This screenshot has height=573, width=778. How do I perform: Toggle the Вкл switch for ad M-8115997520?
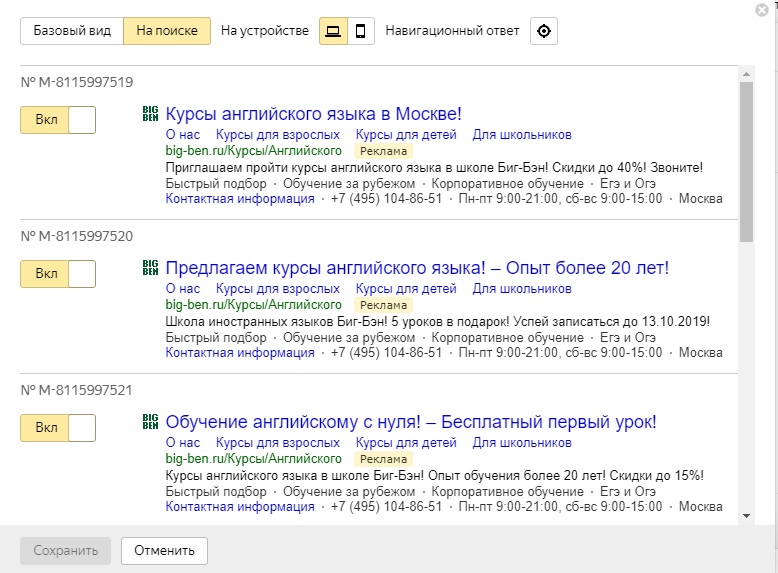(58, 274)
